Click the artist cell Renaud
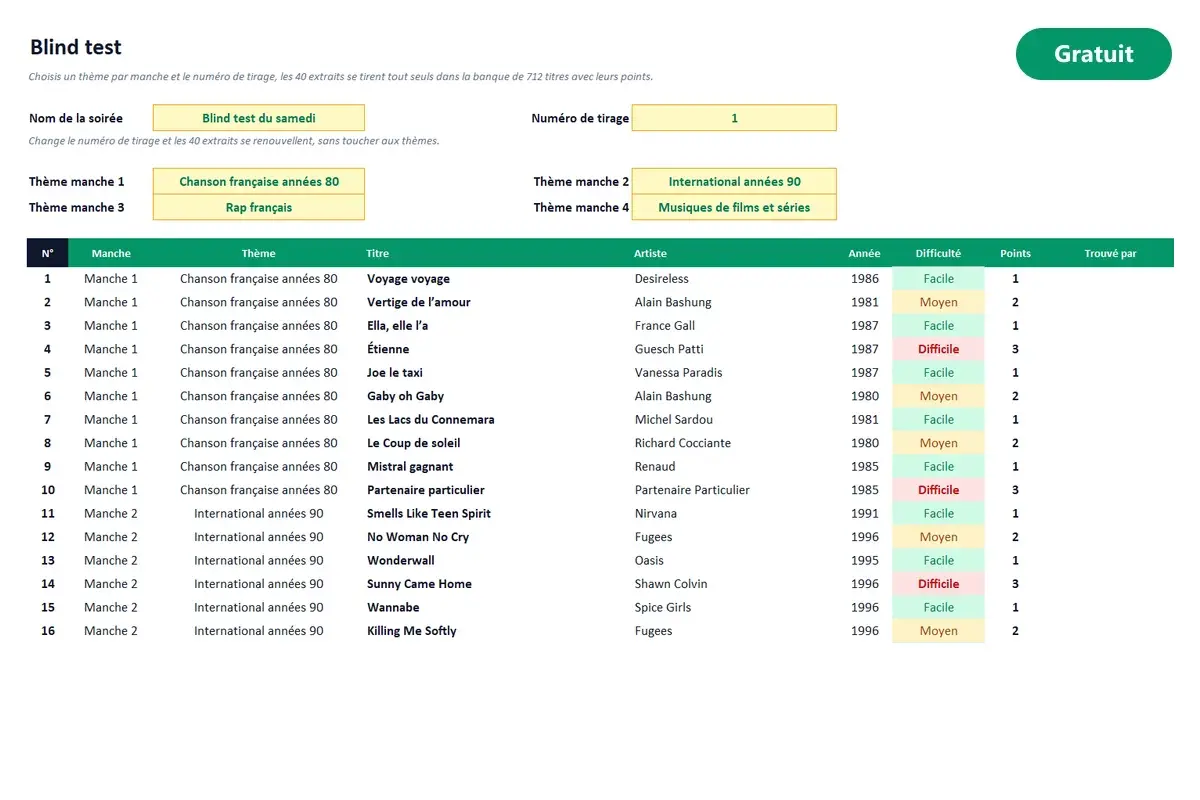Image resolution: width=1200 pixels, height=800 pixels. point(655,467)
